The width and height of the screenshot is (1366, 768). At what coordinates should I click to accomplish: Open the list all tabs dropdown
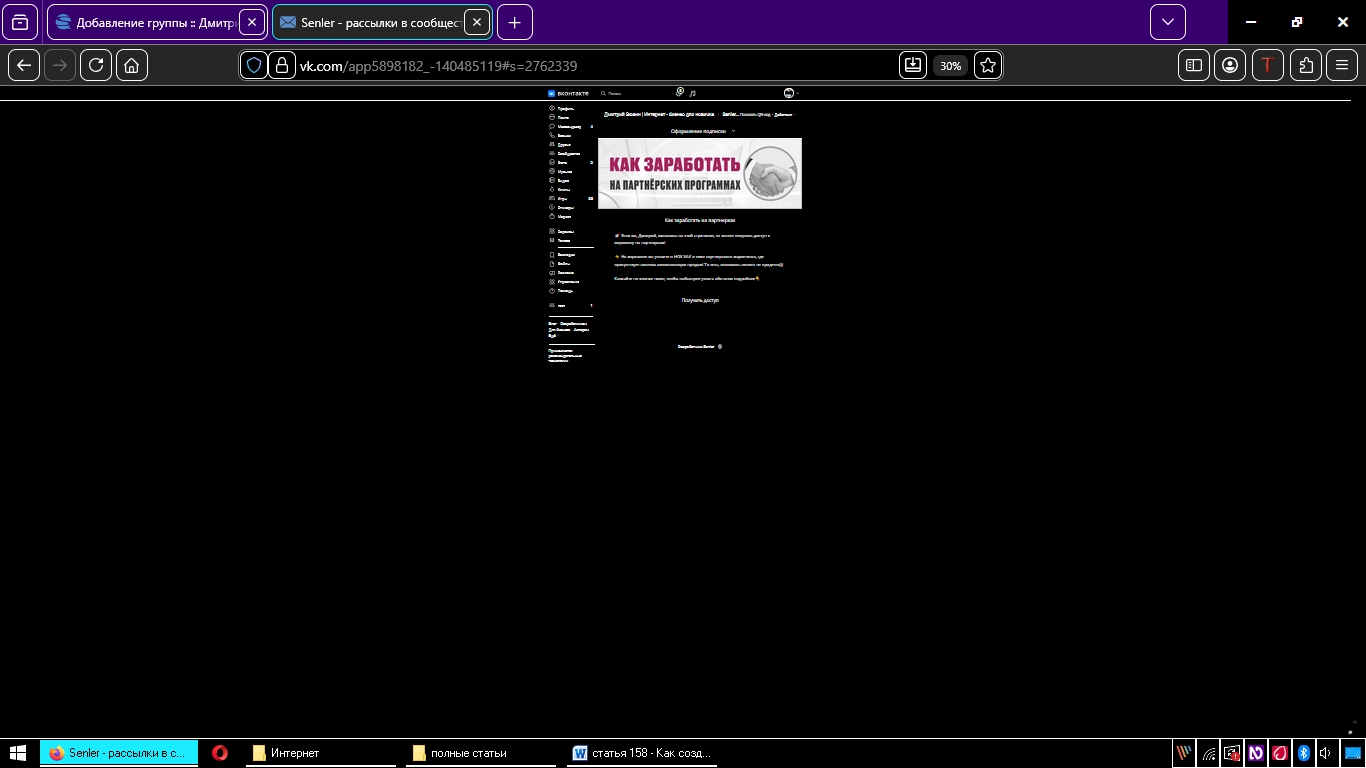coord(1167,22)
